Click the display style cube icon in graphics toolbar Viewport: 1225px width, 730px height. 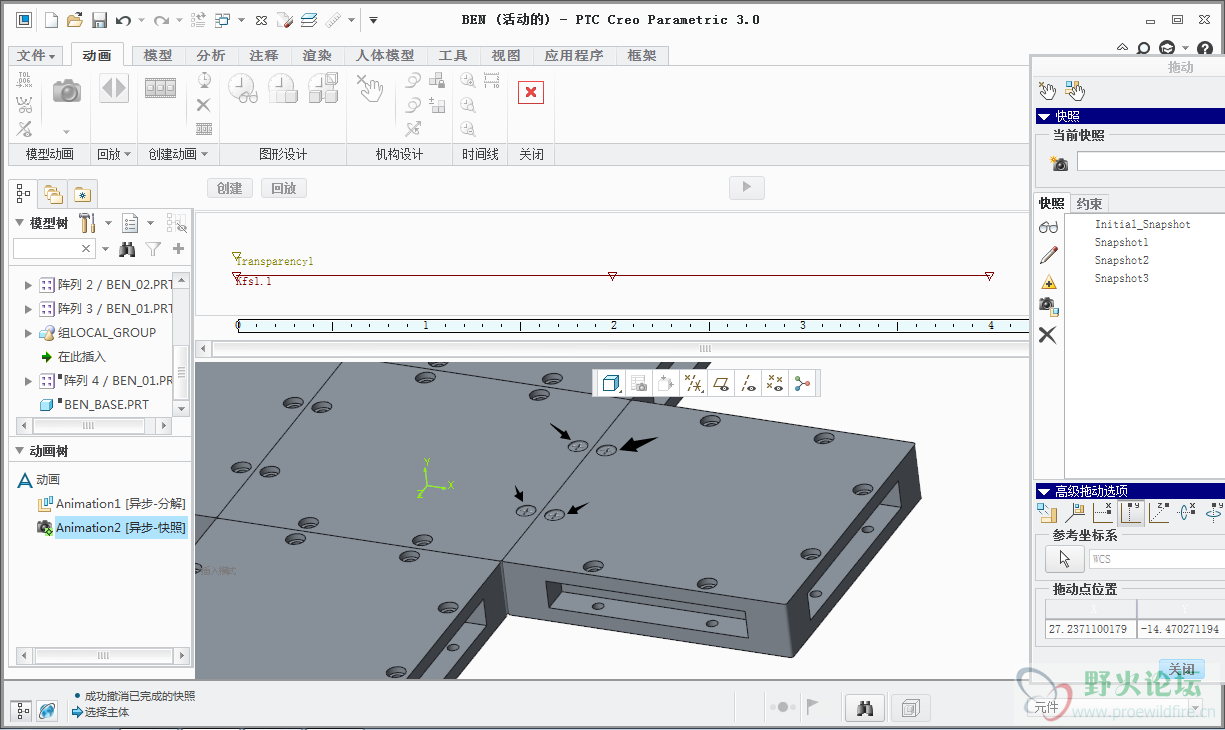(x=611, y=382)
